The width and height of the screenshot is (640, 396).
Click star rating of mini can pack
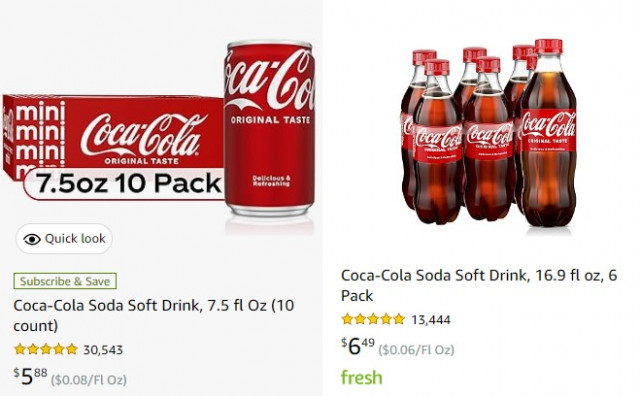point(46,349)
